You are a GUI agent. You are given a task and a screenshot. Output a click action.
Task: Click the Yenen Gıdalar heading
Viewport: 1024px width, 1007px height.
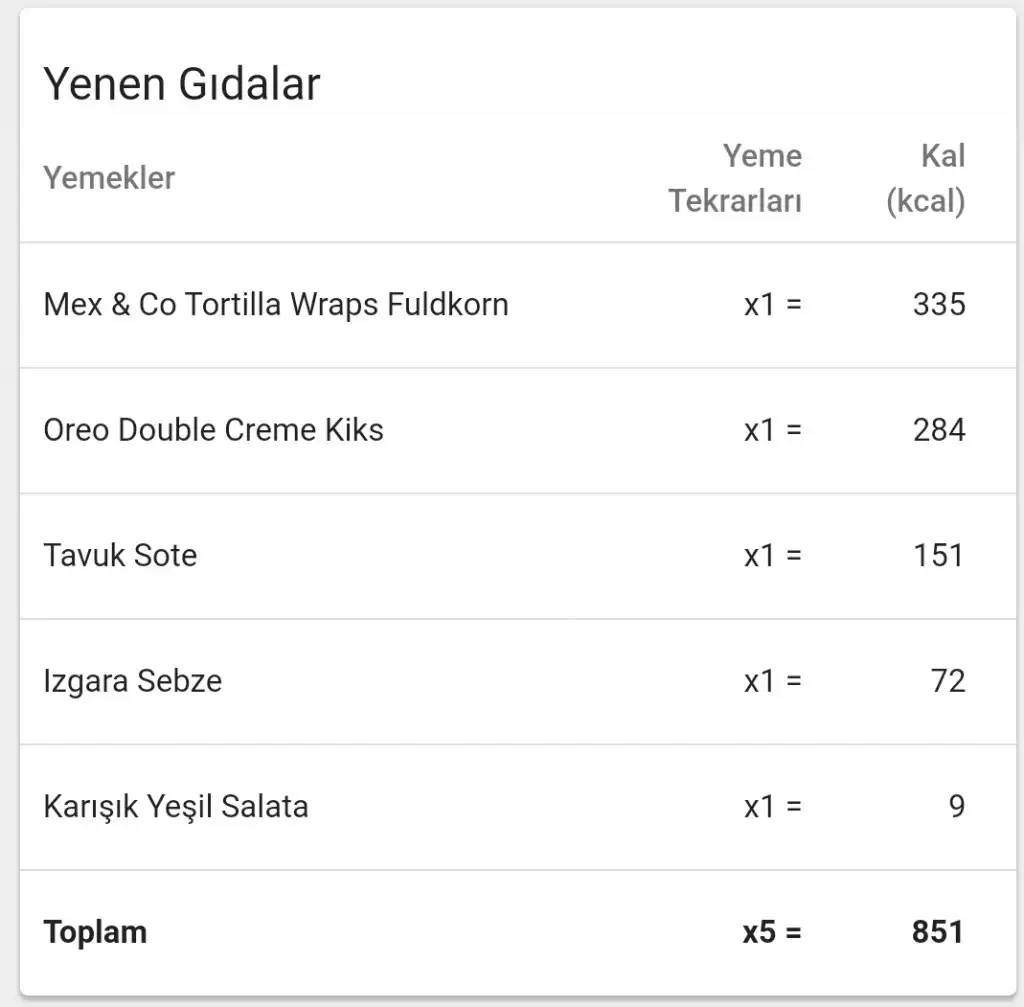(x=181, y=84)
